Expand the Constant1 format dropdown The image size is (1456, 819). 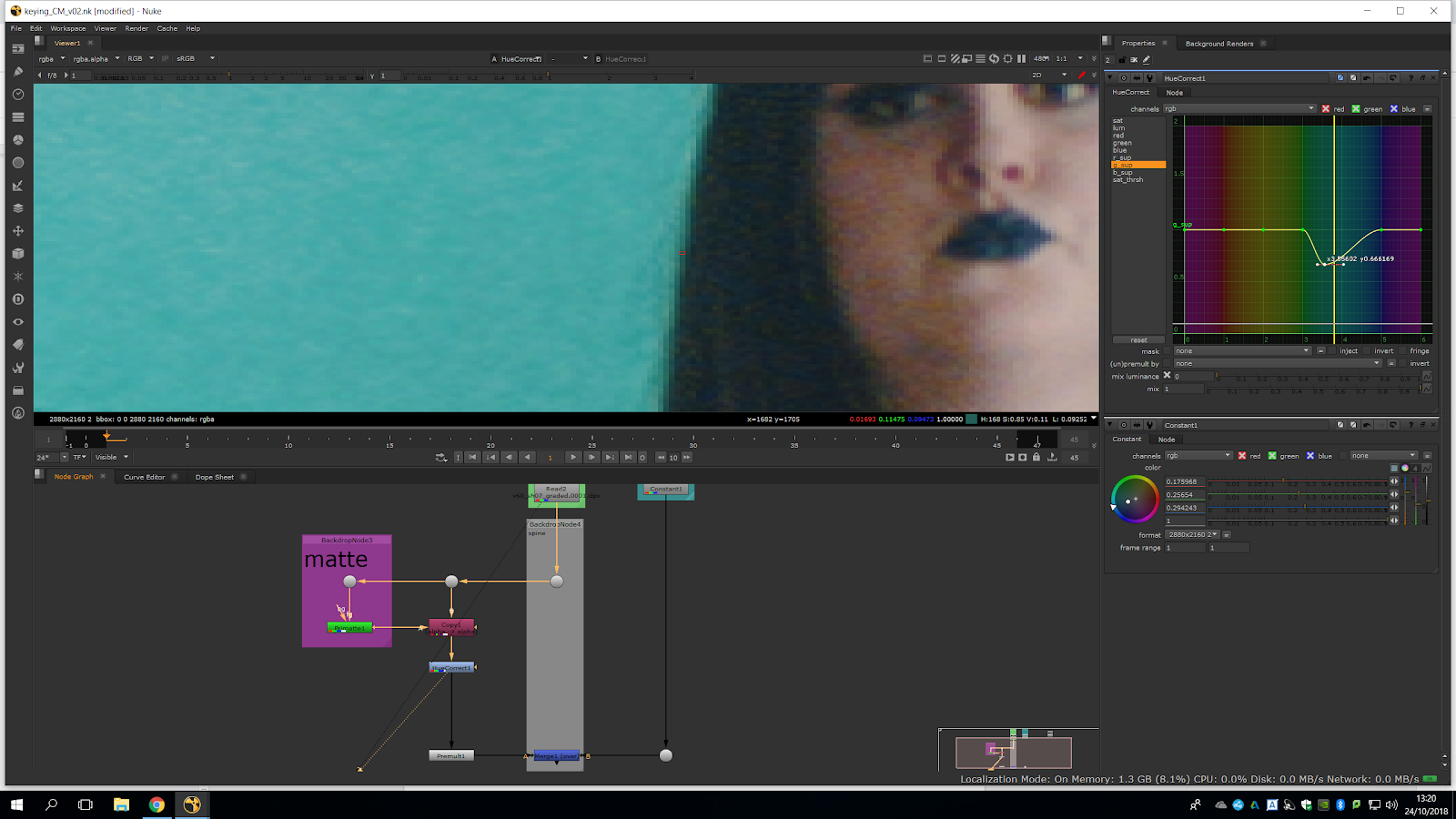pyautogui.click(x=1192, y=535)
